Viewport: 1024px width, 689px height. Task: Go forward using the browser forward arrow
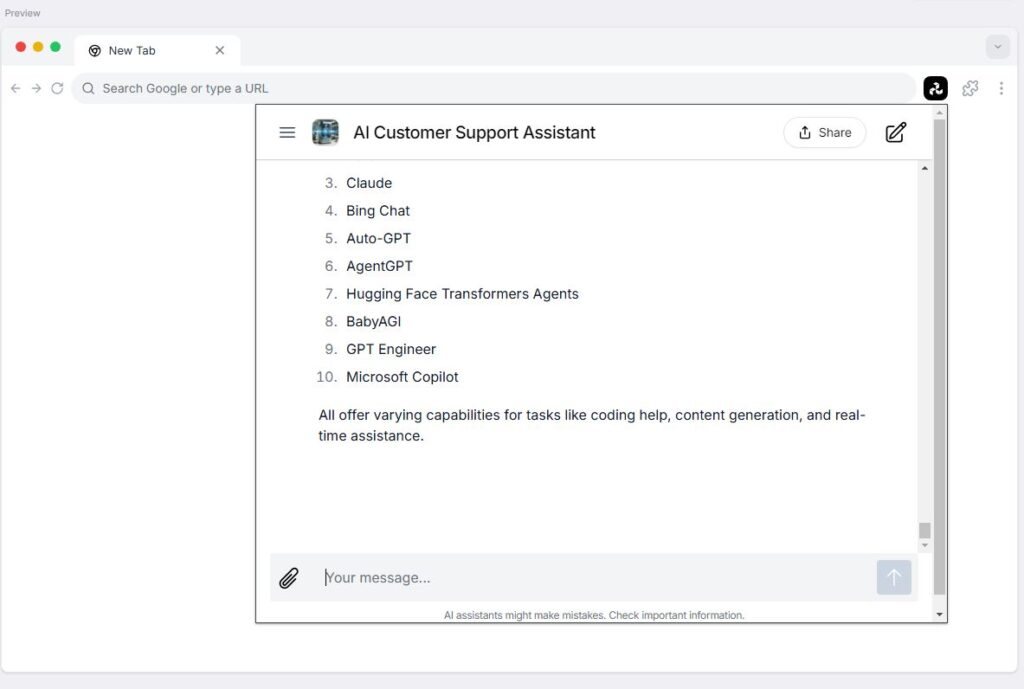(36, 88)
